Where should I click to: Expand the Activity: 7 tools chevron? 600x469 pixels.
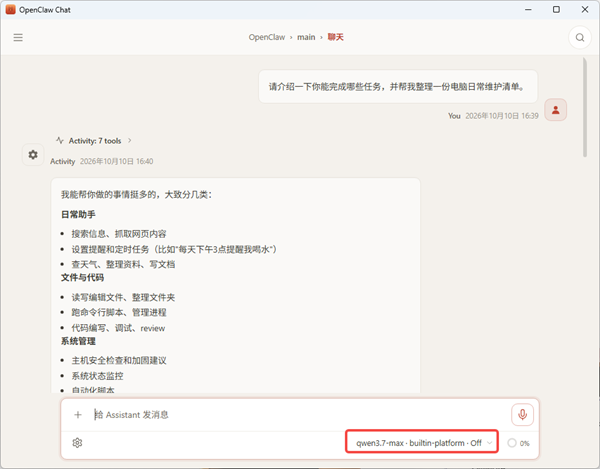pyautogui.click(x=130, y=140)
